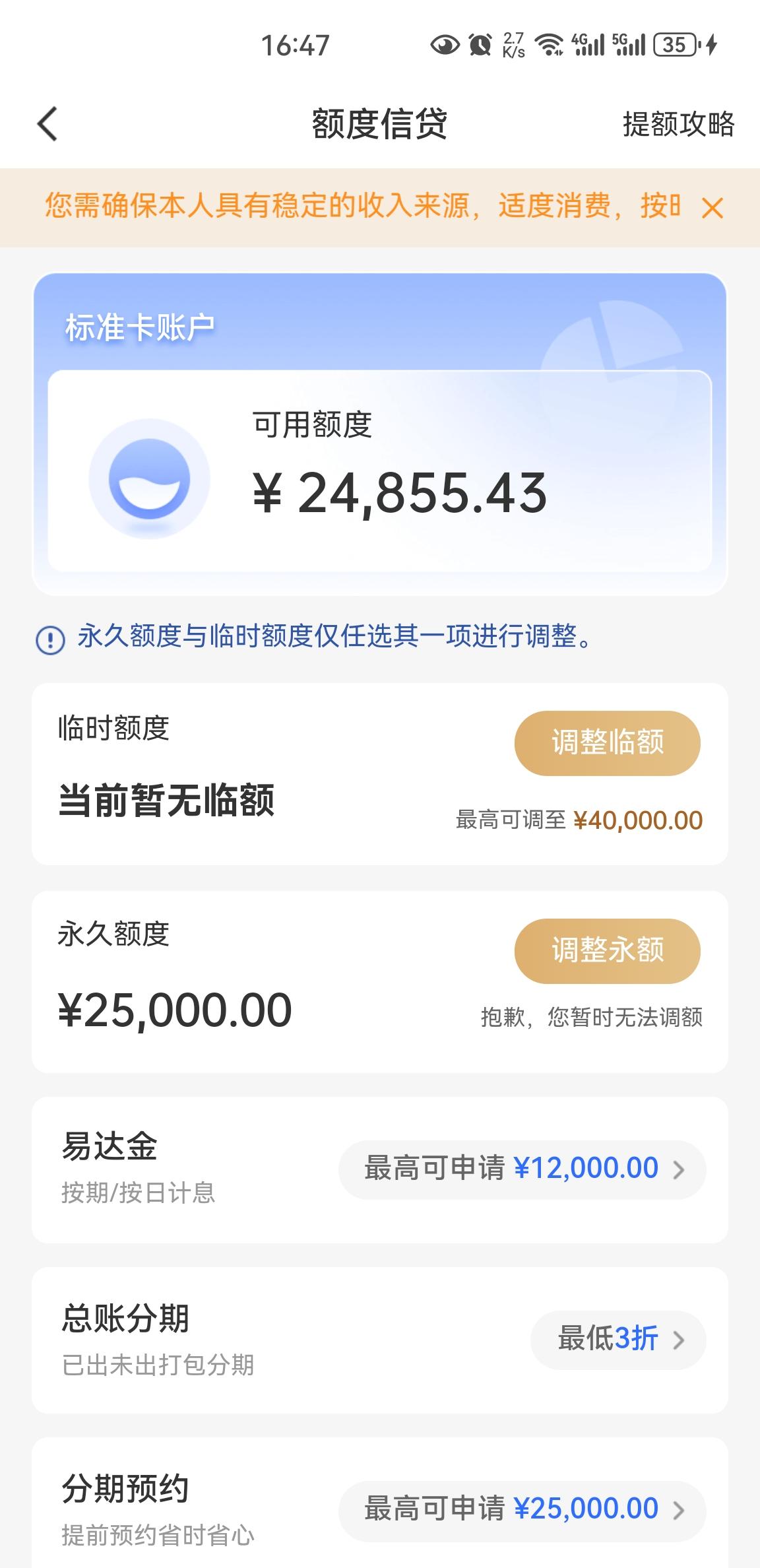Select the 标准卡账户 card header
The width and height of the screenshot is (760, 1568).
(140, 327)
